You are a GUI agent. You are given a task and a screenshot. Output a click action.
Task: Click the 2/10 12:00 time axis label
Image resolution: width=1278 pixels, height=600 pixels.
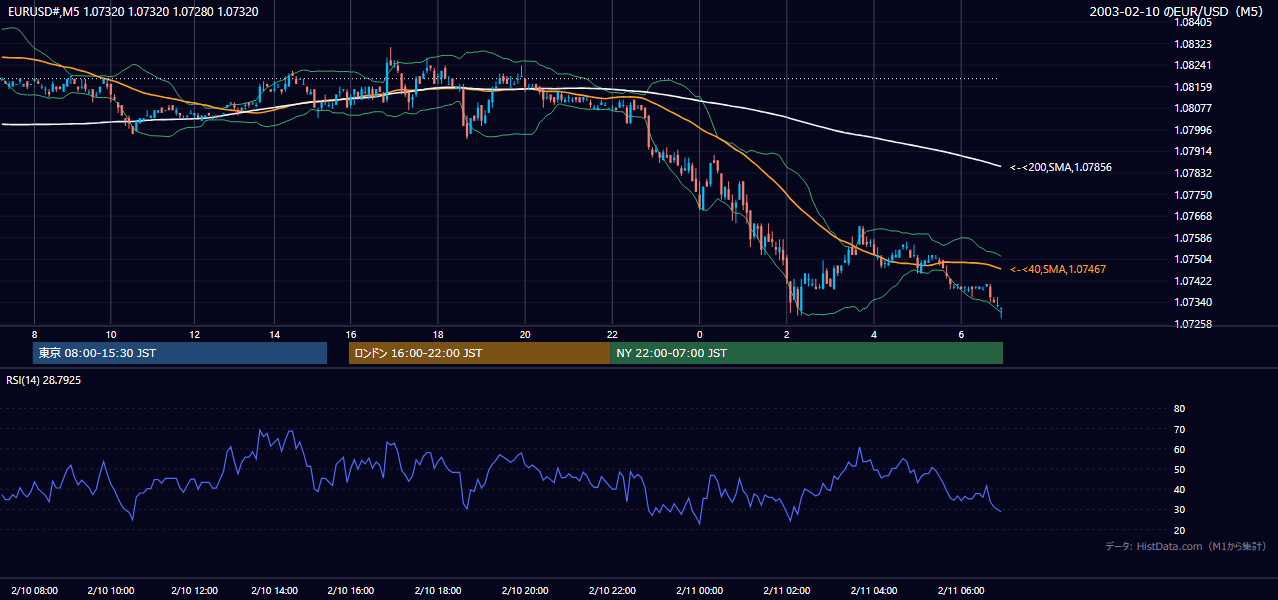[194, 590]
